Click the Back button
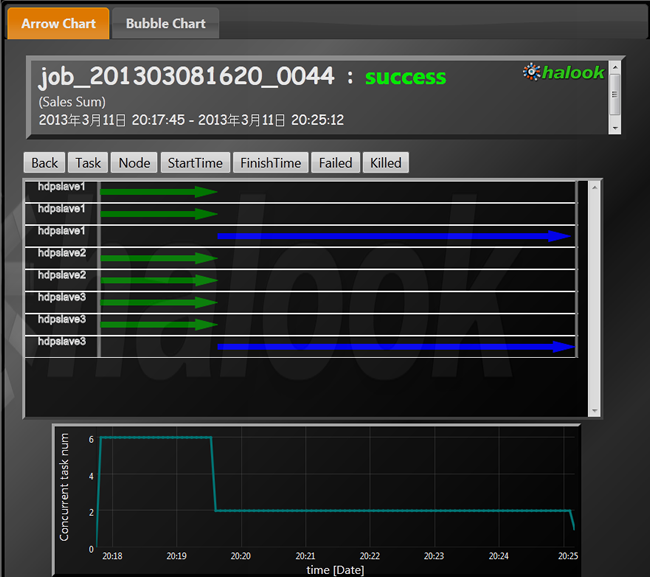 44,162
